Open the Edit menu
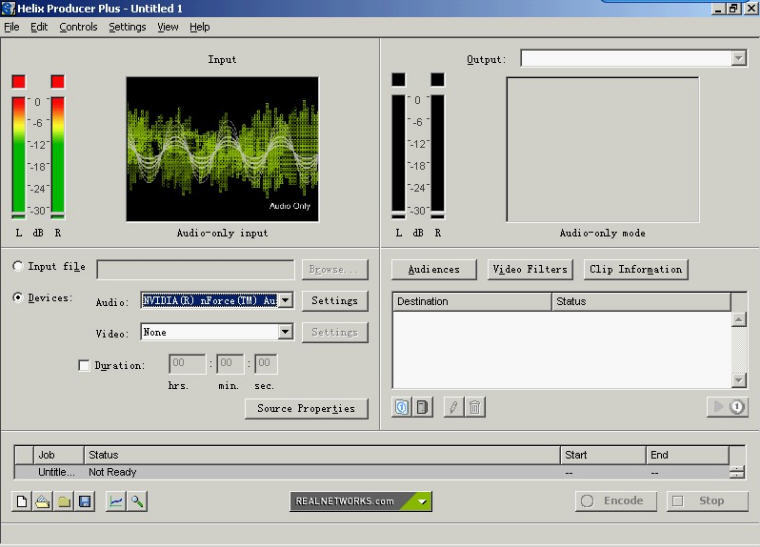This screenshot has height=547, width=760. [39, 27]
